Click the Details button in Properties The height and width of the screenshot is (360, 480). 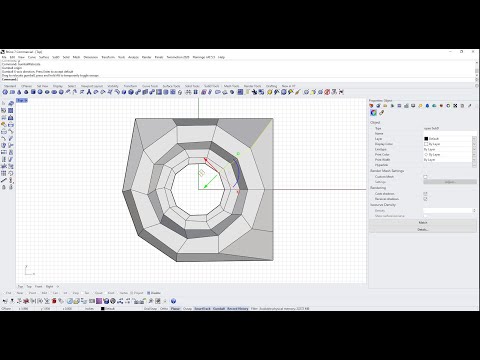tap(423, 229)
